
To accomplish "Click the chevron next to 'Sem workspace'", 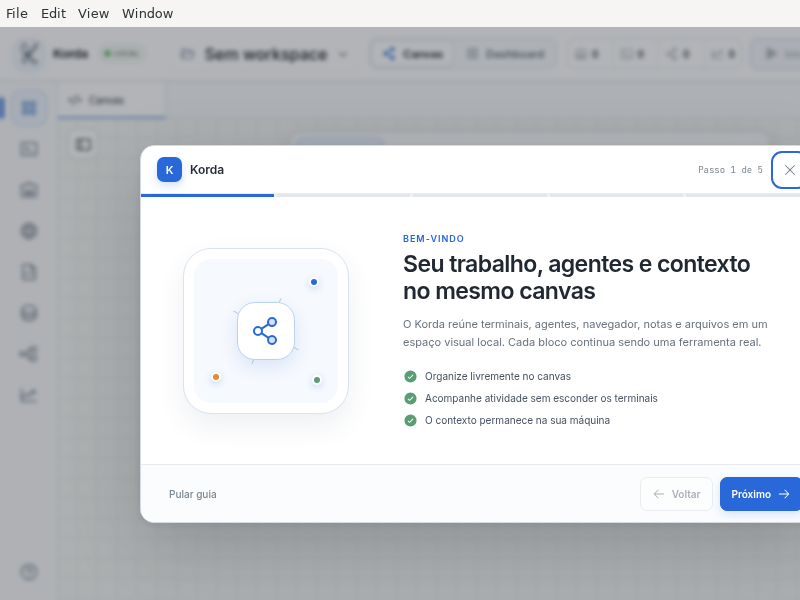I will point(343,54).
